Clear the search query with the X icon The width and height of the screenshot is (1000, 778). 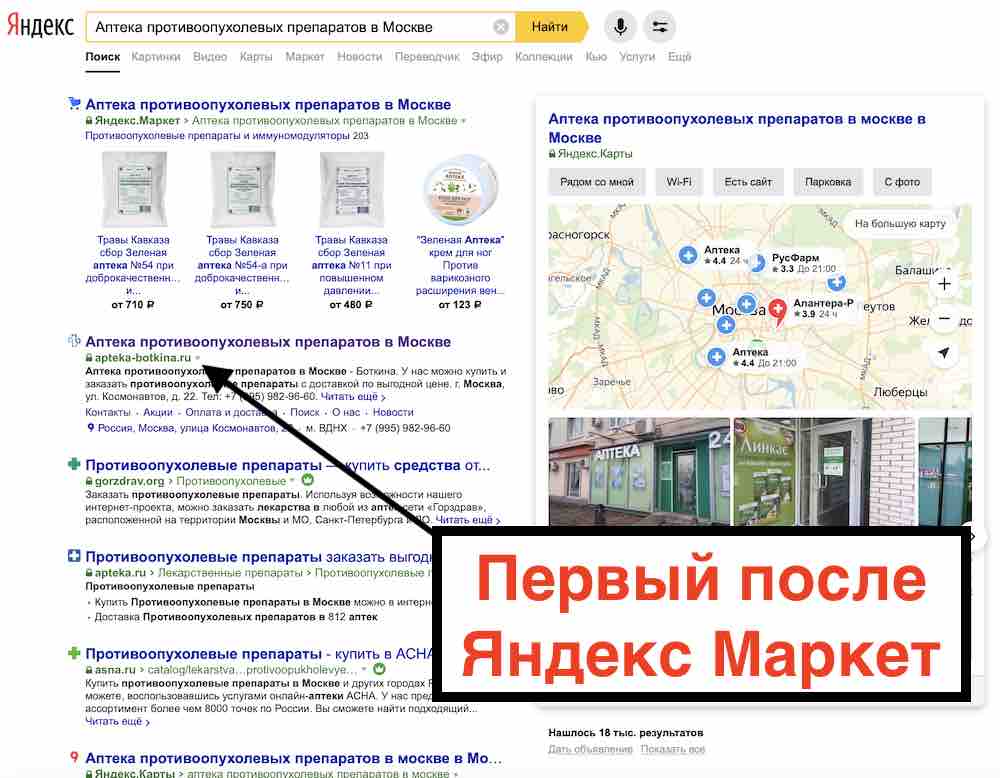click(501, 27)
